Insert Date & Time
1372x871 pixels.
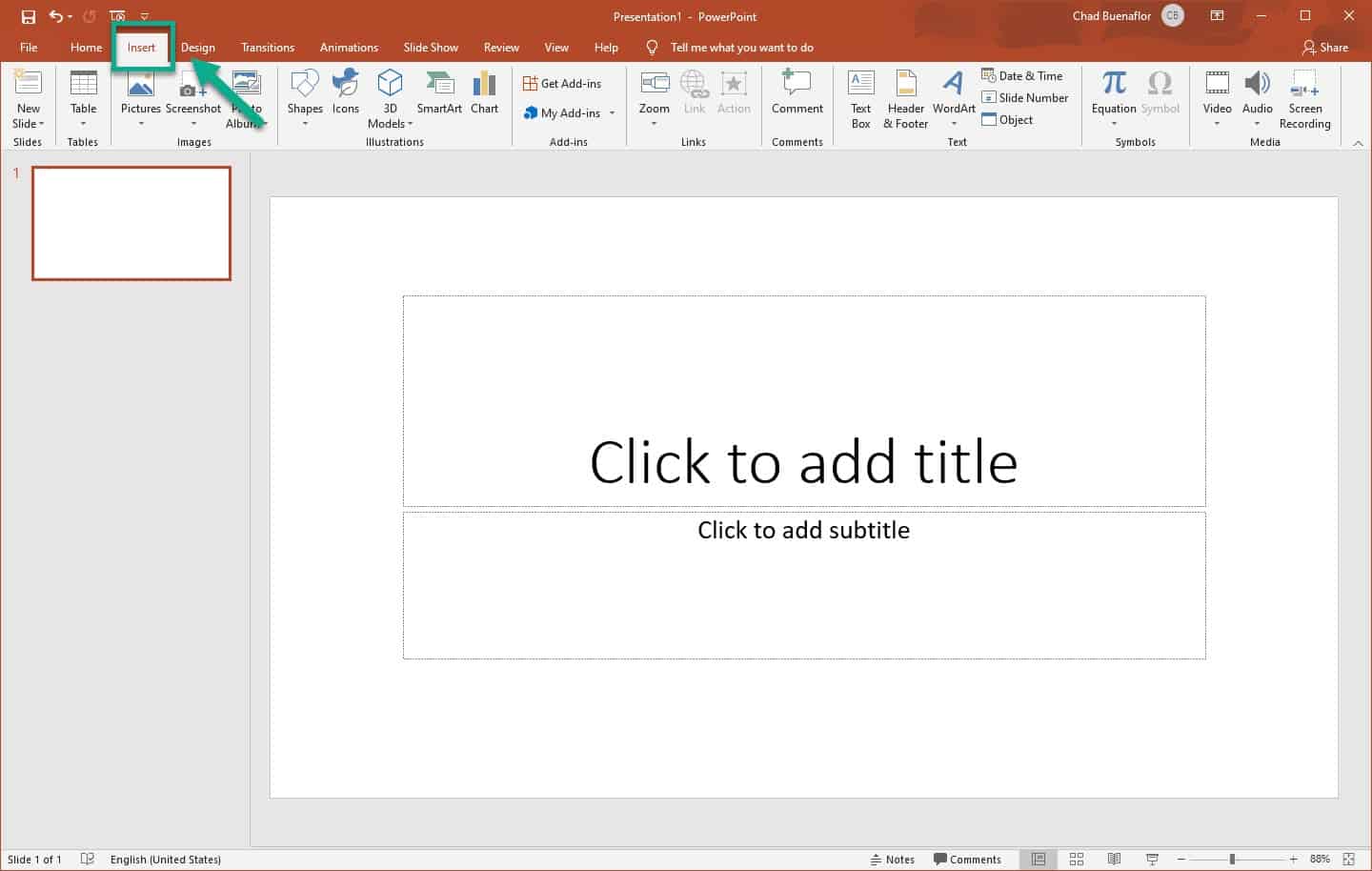click(1025, 75)
